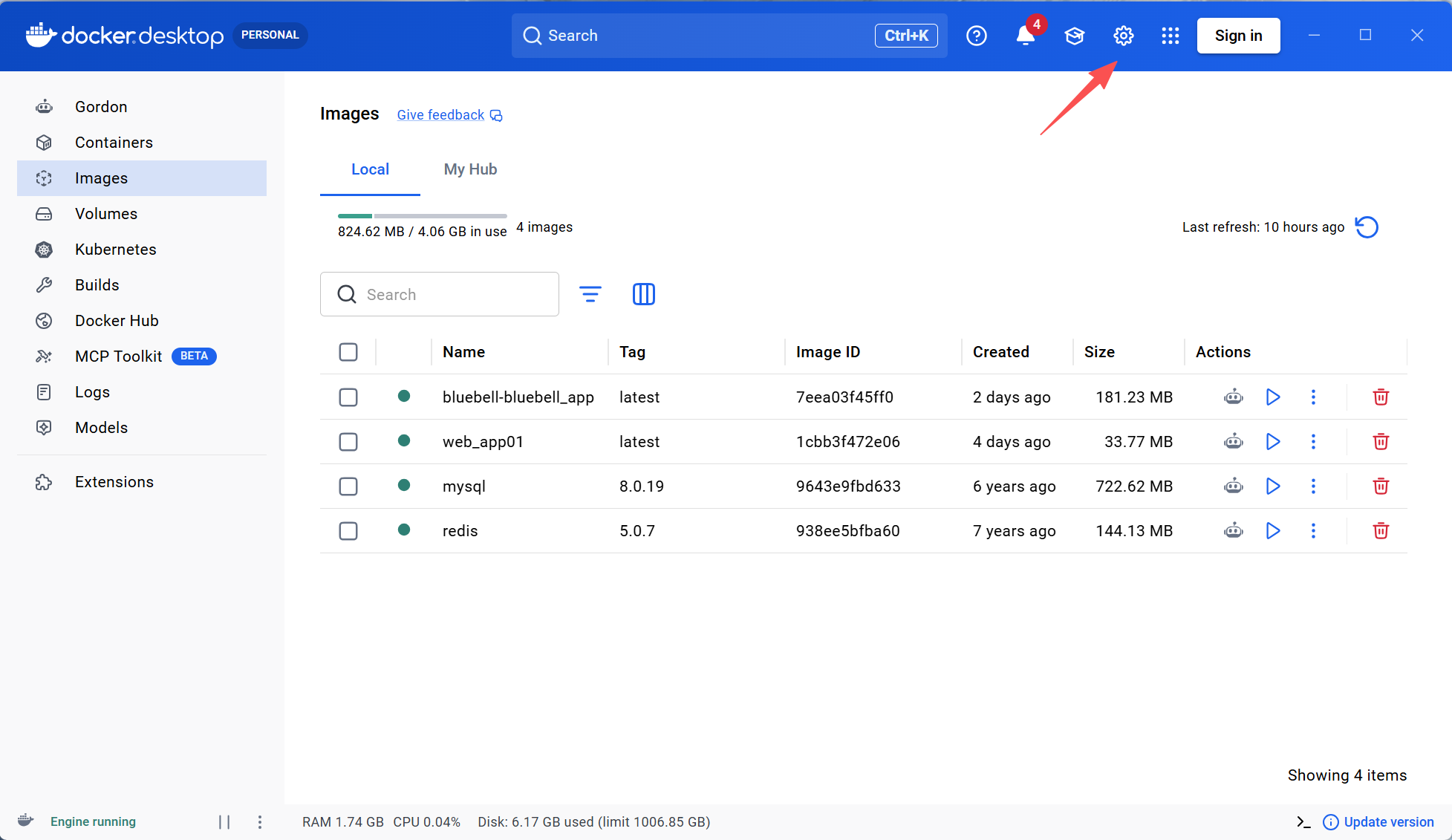Open more actions for web_app01

[x=1313, y=441]
